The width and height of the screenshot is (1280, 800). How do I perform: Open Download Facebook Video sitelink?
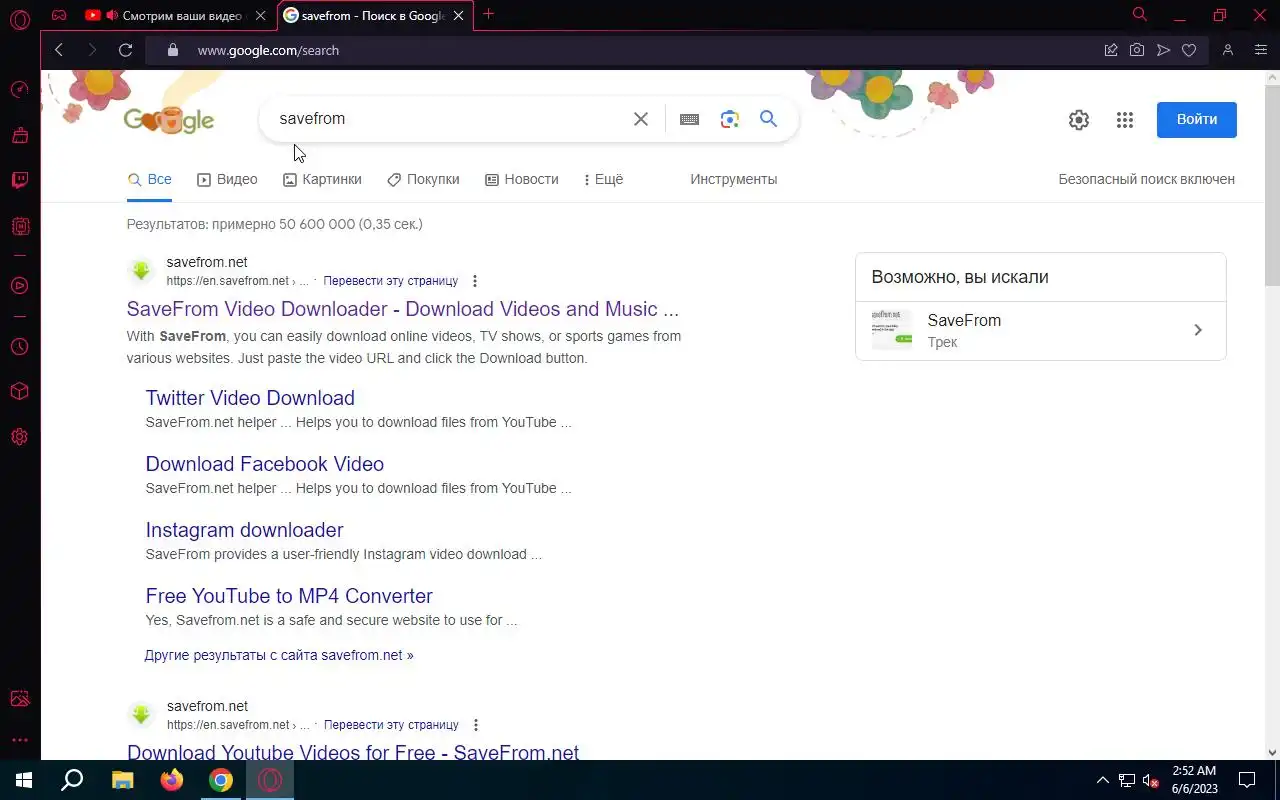pyautogui.click(x=265, y=464)
